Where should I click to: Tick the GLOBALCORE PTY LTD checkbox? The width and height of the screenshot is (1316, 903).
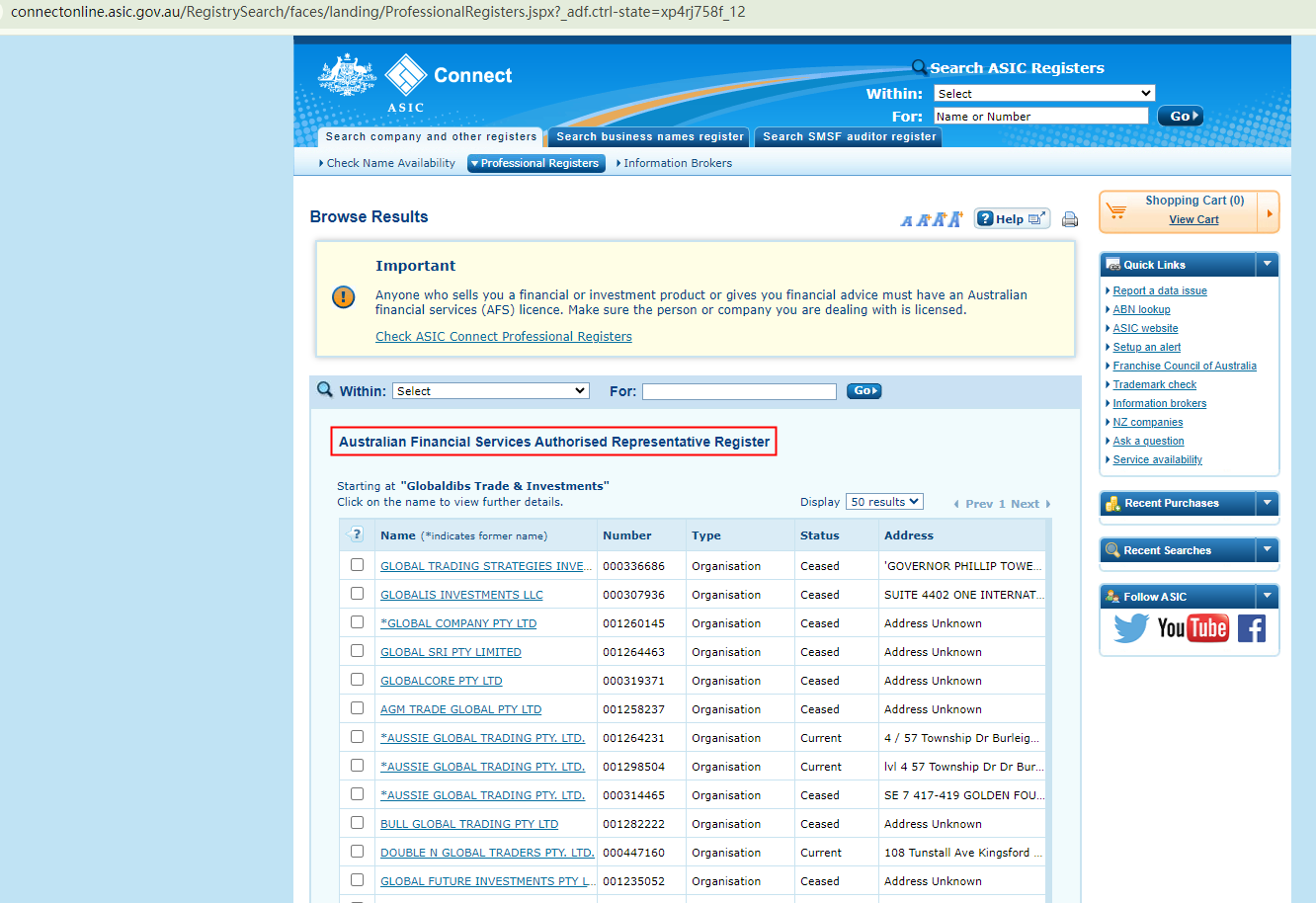click(x=358, y=680)
